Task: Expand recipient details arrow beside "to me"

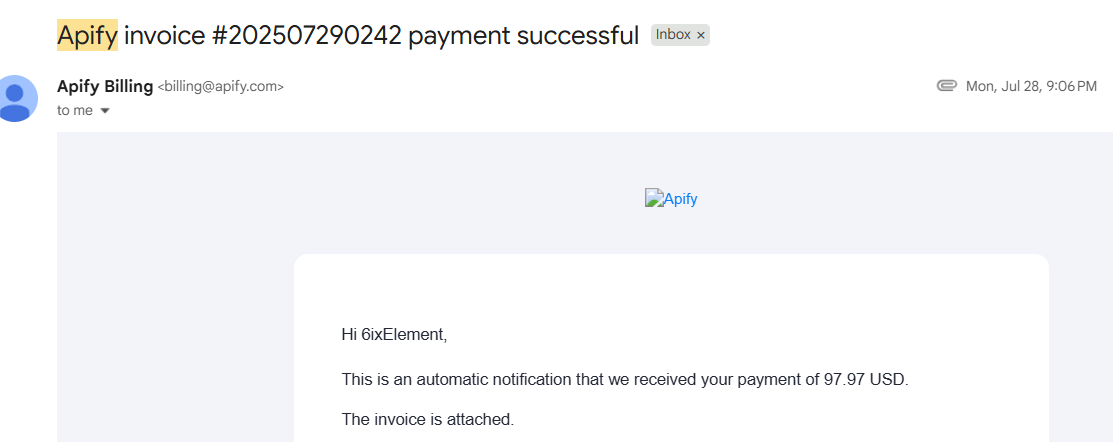Action: pyautogui.click(x=105, y=111)
